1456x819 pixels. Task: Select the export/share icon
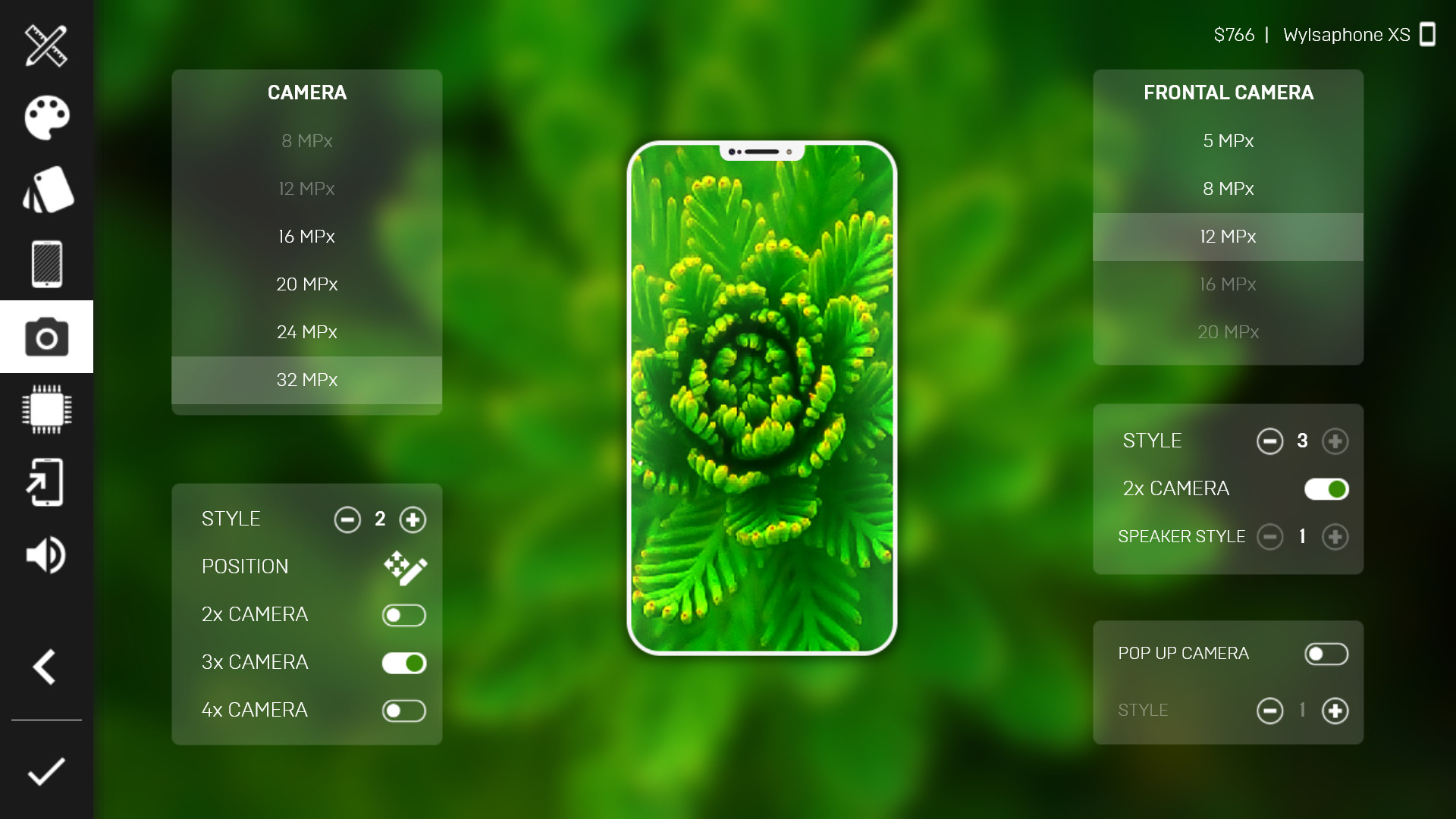46,482
